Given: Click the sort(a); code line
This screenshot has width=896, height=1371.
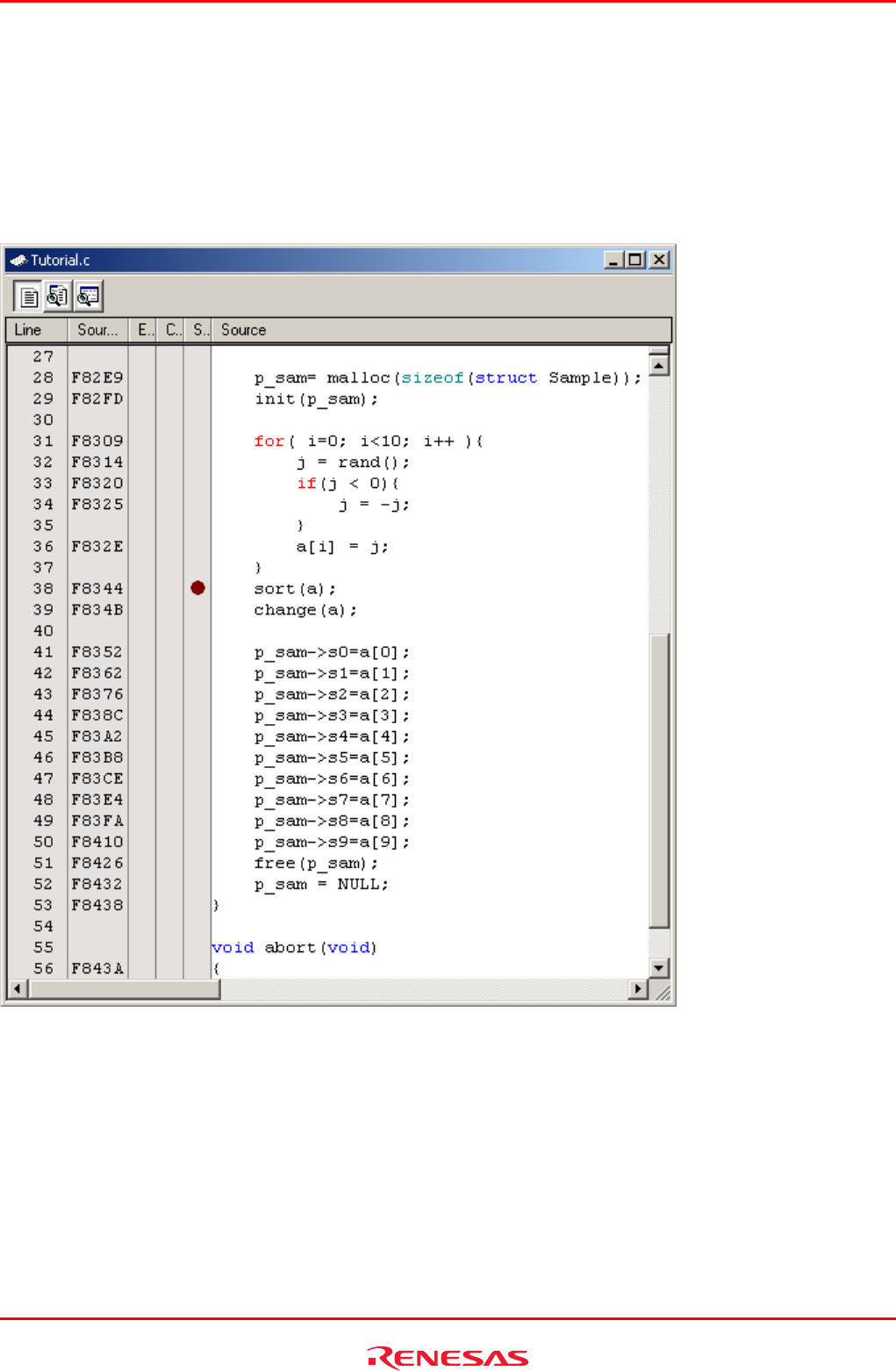Looking at the screenshot, I should point(295,589).
